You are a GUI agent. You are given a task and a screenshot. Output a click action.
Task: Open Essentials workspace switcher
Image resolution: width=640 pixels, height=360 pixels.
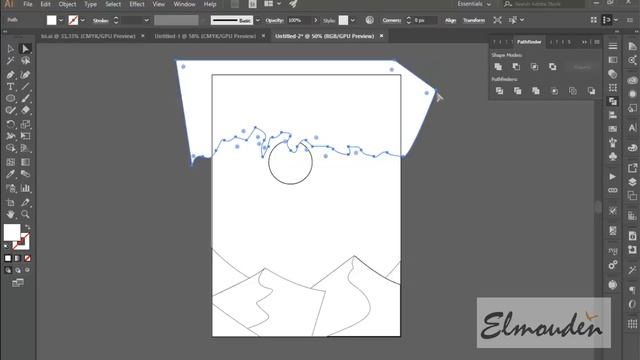tap(474, 4)
